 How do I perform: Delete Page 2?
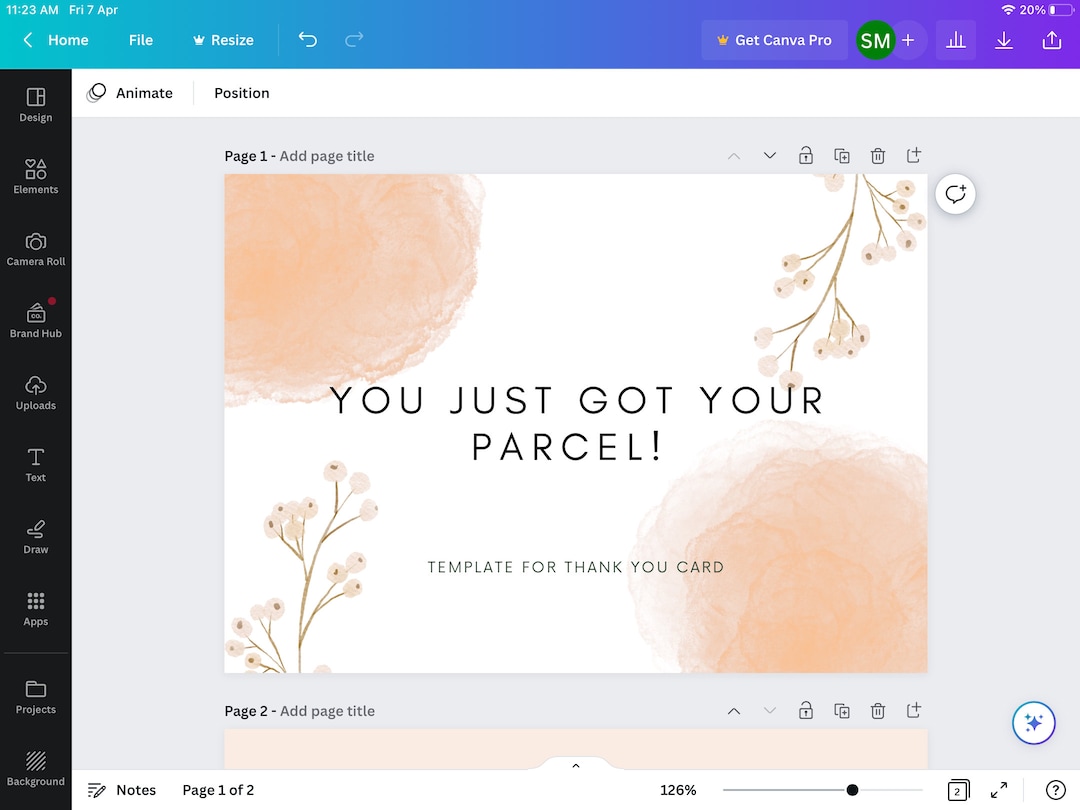point(878,710)
